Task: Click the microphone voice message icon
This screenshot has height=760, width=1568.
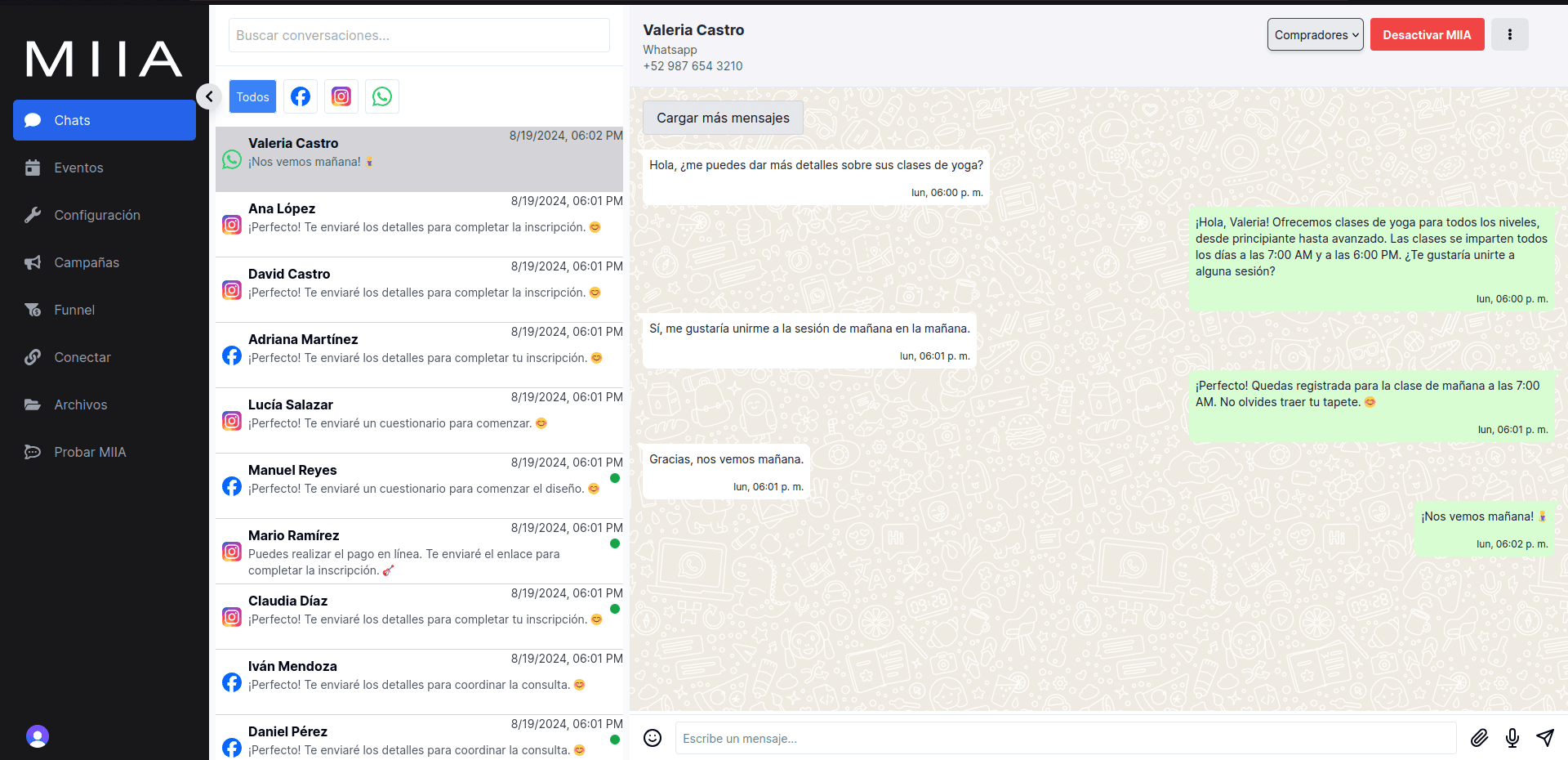Action: pyautogui.click(x=1512, y=738)
